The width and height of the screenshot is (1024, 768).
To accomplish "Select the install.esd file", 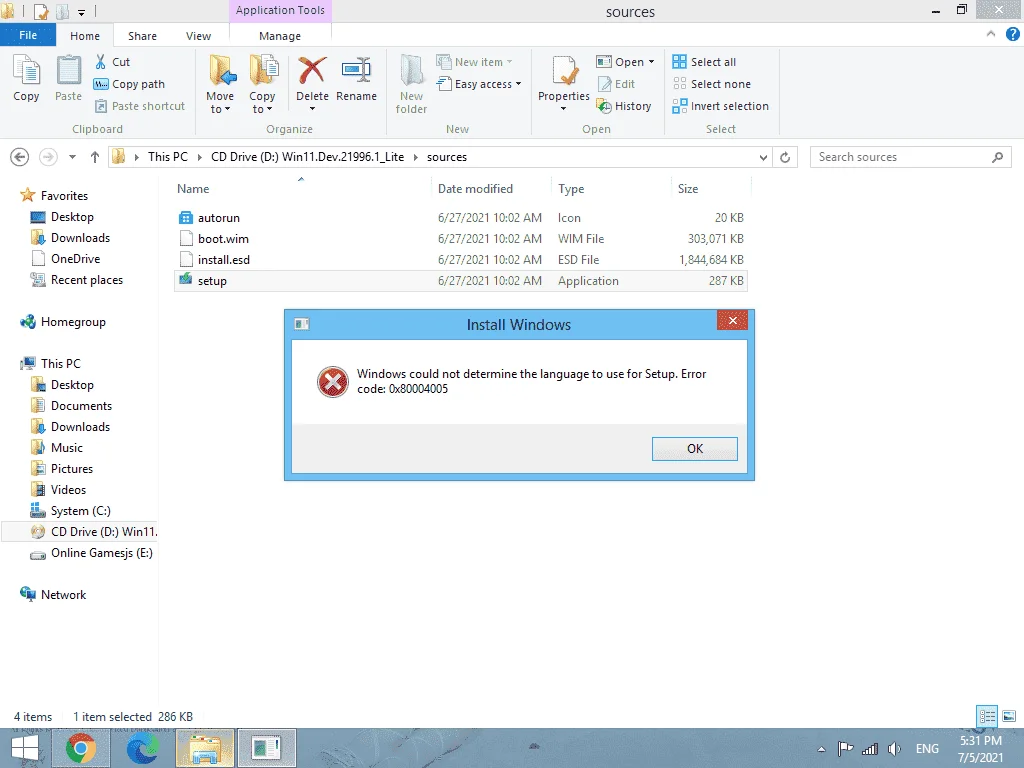I will point(460,259).
